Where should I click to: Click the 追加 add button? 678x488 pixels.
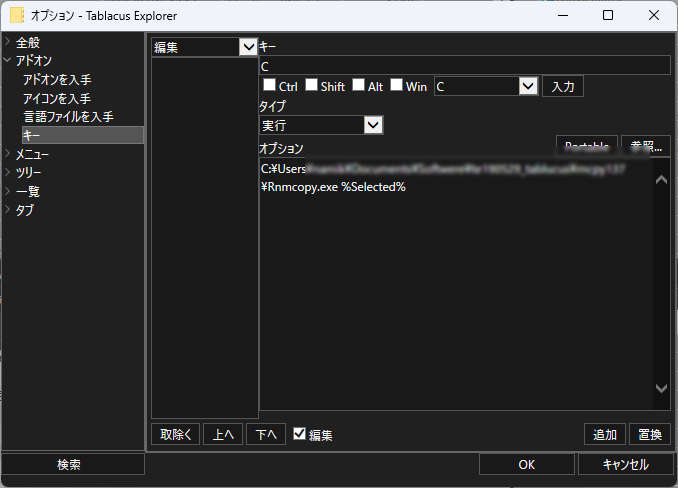605,434
